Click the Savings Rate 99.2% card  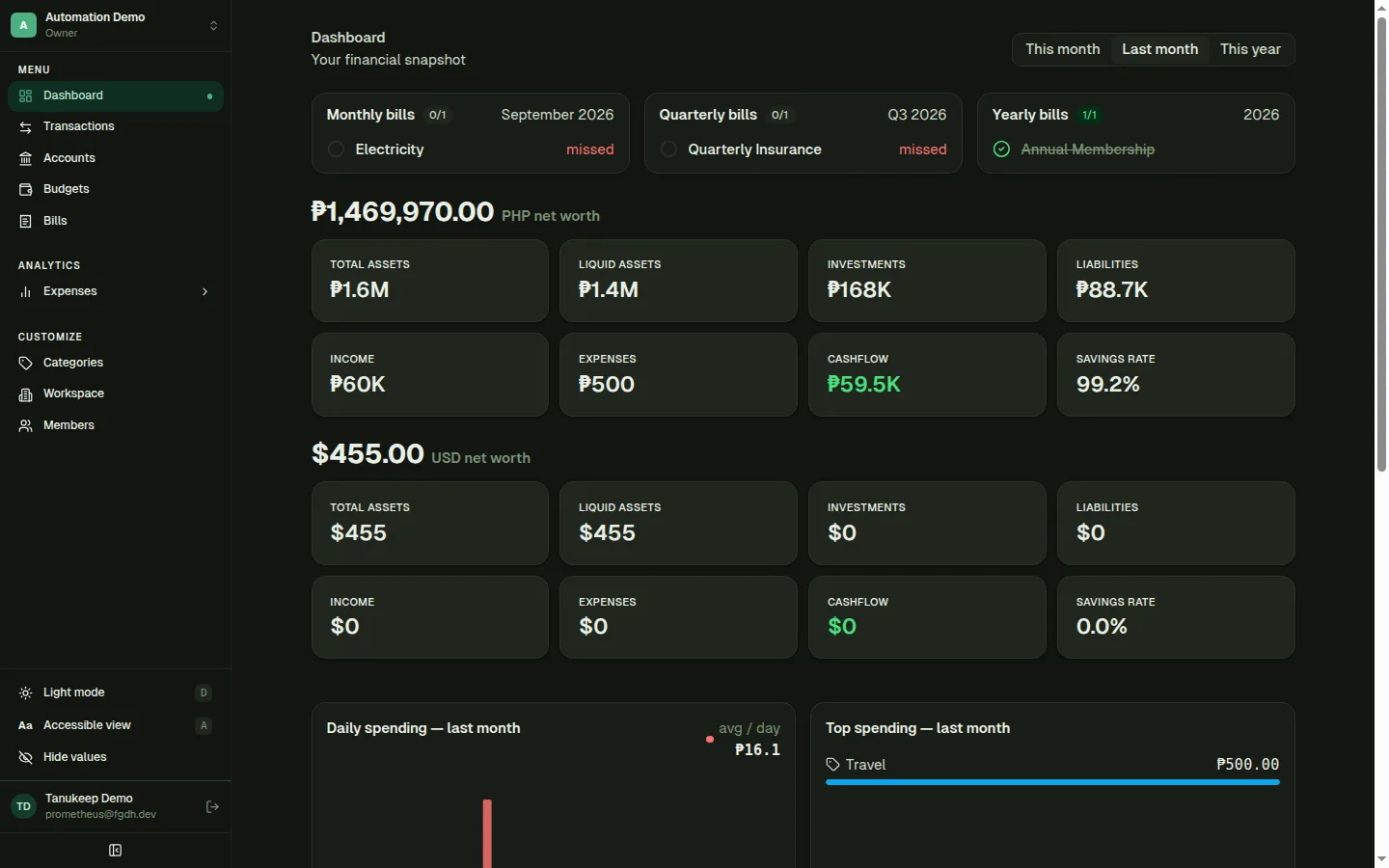(1176, 375)
